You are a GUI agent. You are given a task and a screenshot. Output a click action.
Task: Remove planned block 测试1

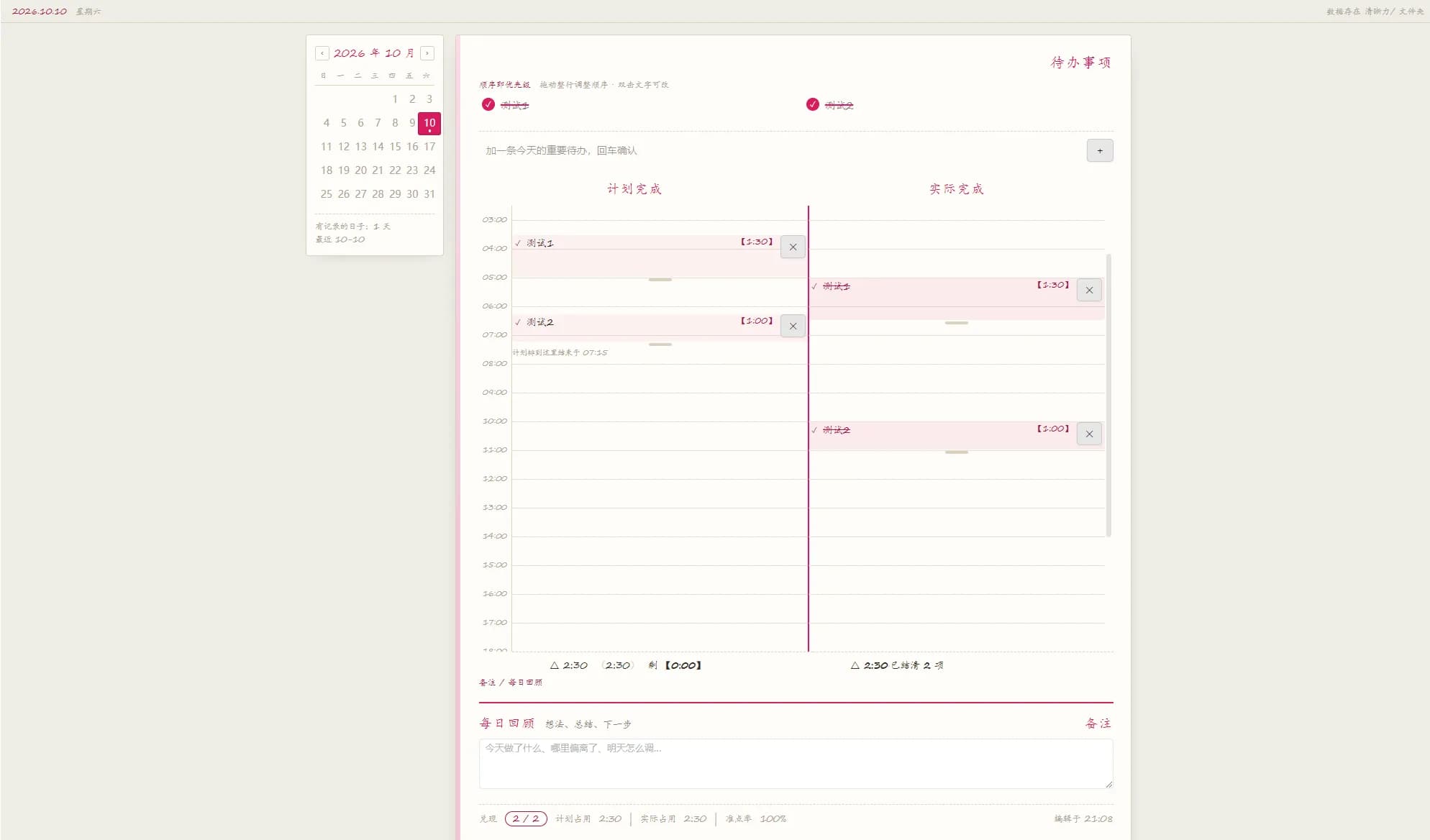(x=793, y=247)
